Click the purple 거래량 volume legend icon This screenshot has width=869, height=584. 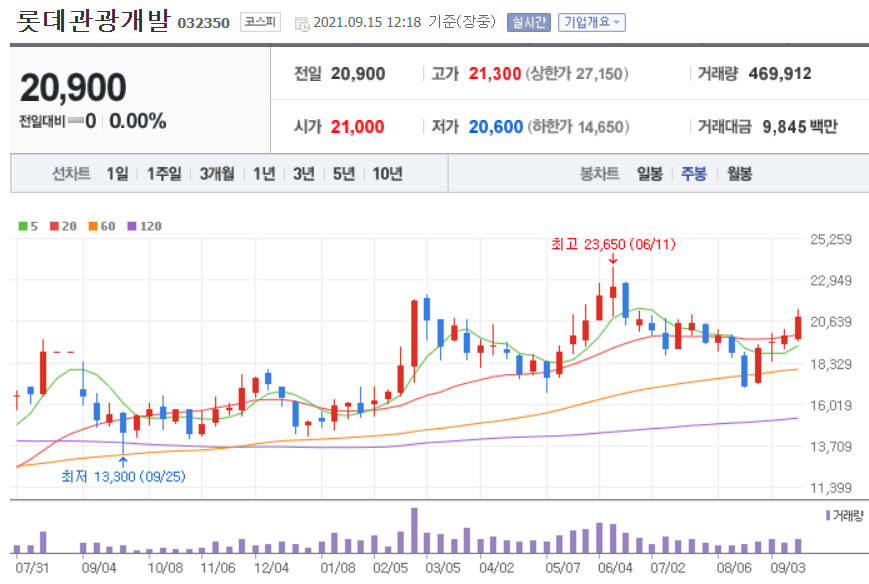pos(828,516)
